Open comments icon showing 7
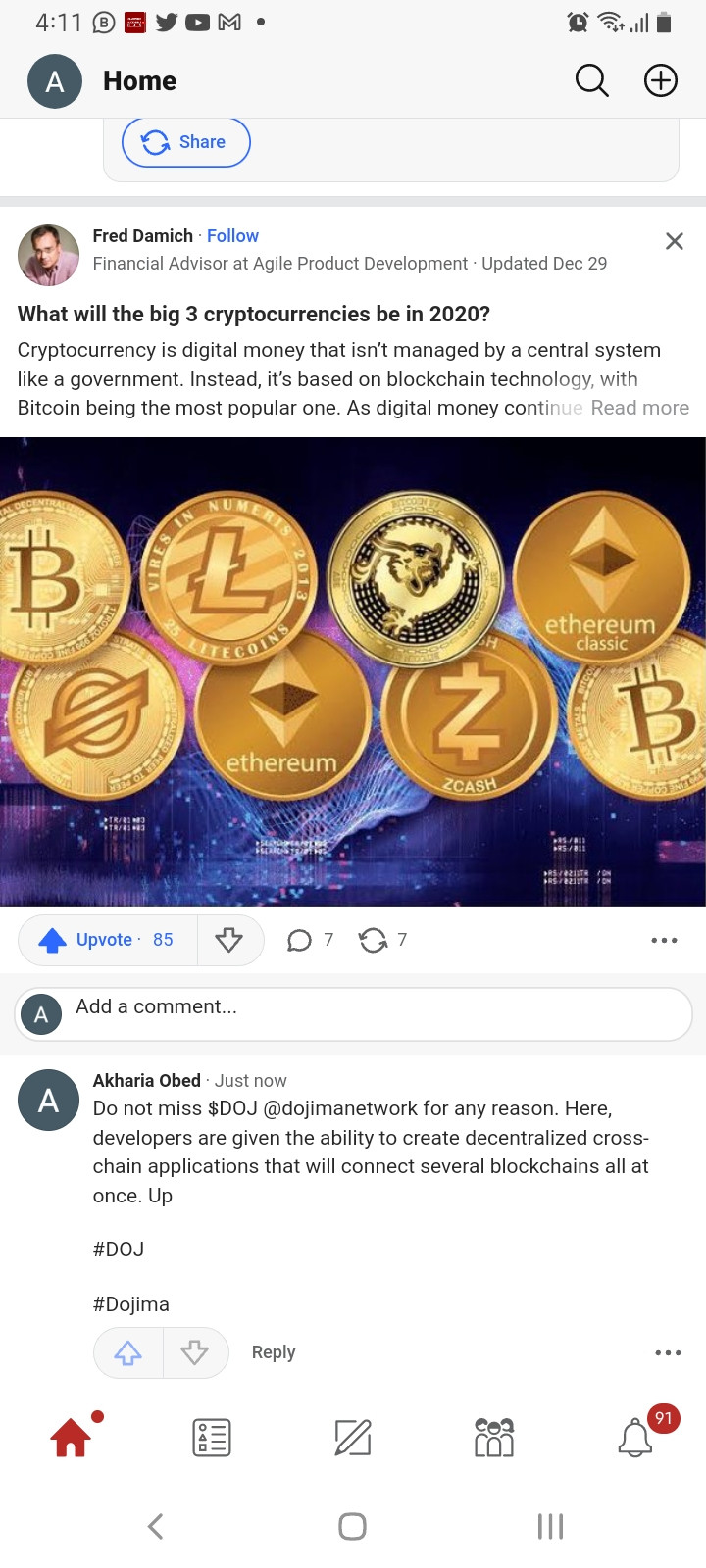 (x=309, y=941)
